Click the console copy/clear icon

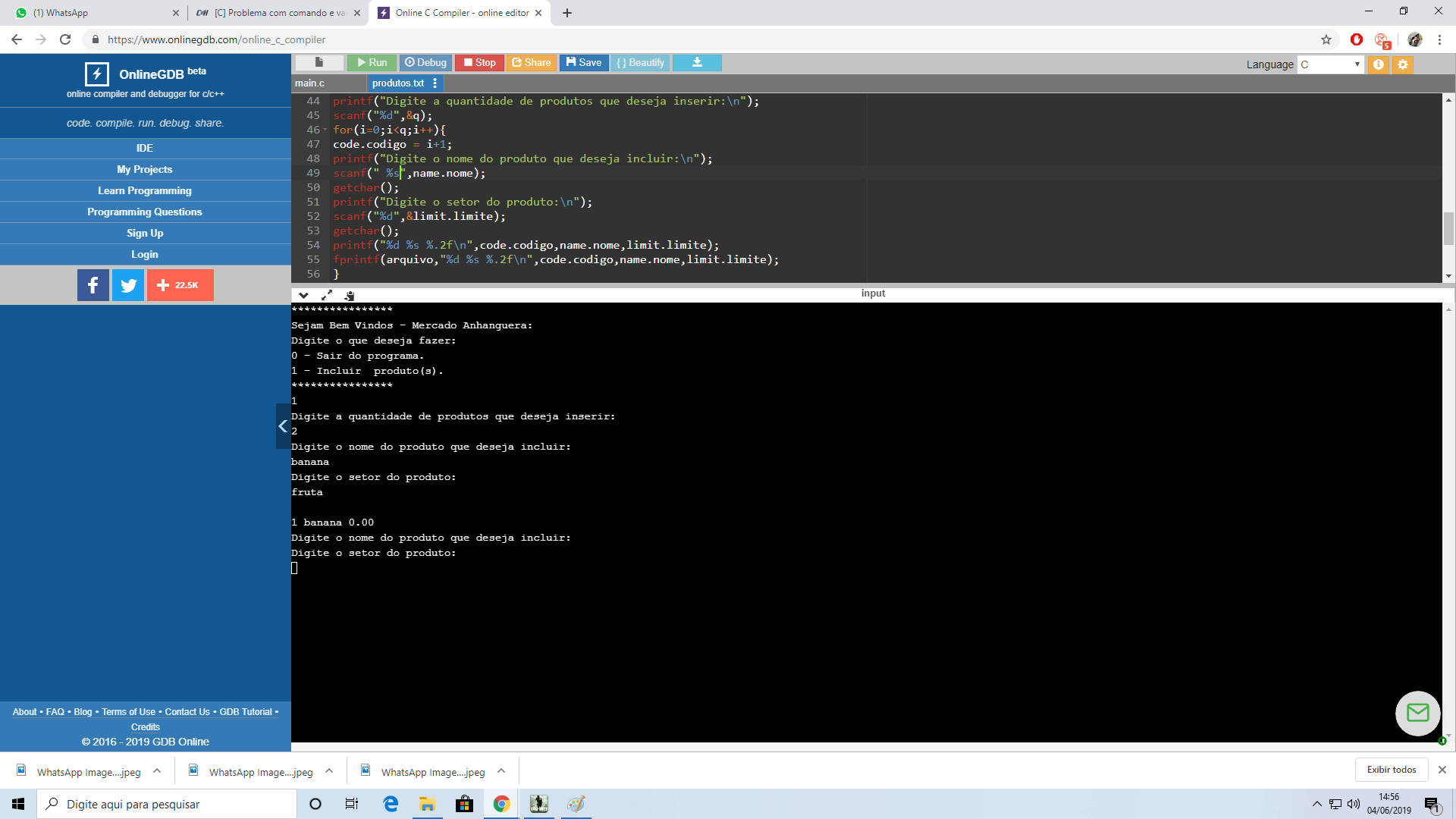pos(350,295)
